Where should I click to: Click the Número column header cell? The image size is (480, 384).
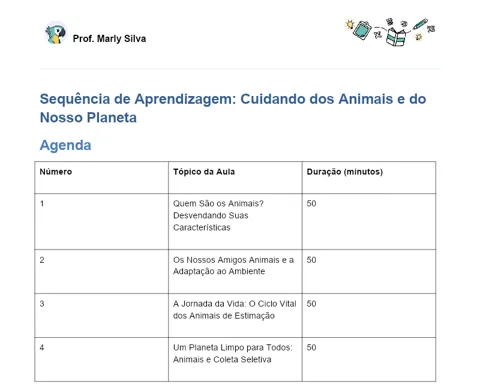click(x=102, y=178)
